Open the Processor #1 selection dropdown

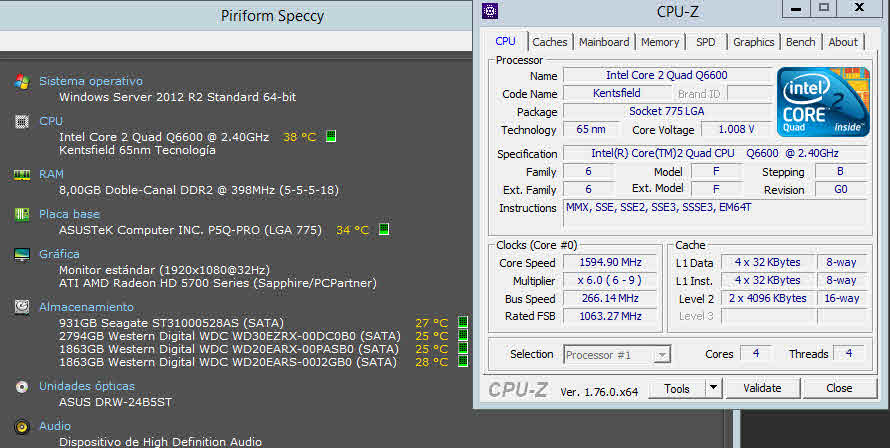[617, 355]
